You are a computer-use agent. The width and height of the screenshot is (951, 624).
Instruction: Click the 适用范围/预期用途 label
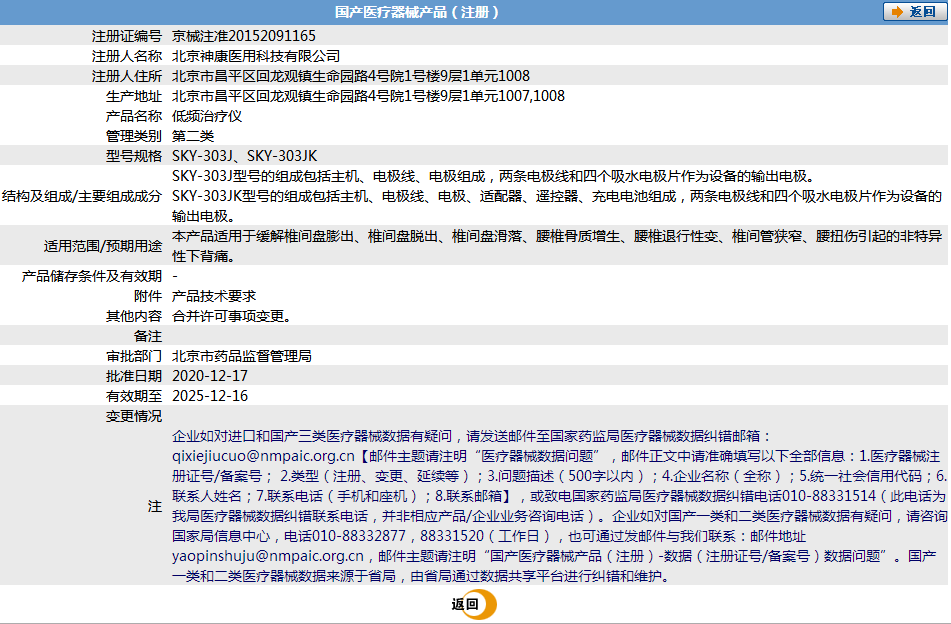102,246
